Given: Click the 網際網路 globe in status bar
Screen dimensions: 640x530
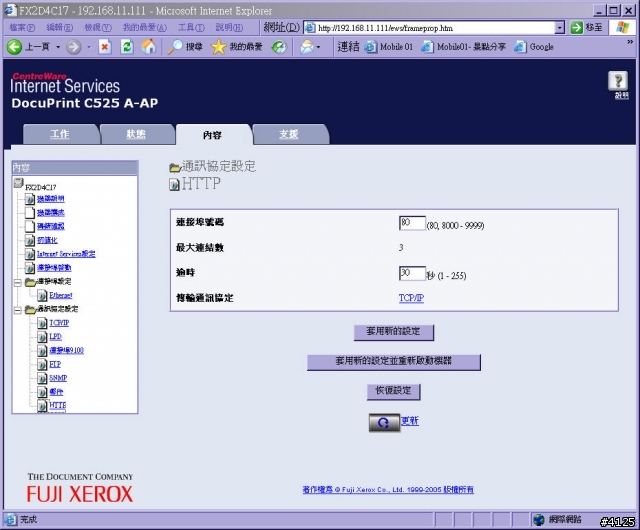Looking at the screenshot, I should point(539,520).
